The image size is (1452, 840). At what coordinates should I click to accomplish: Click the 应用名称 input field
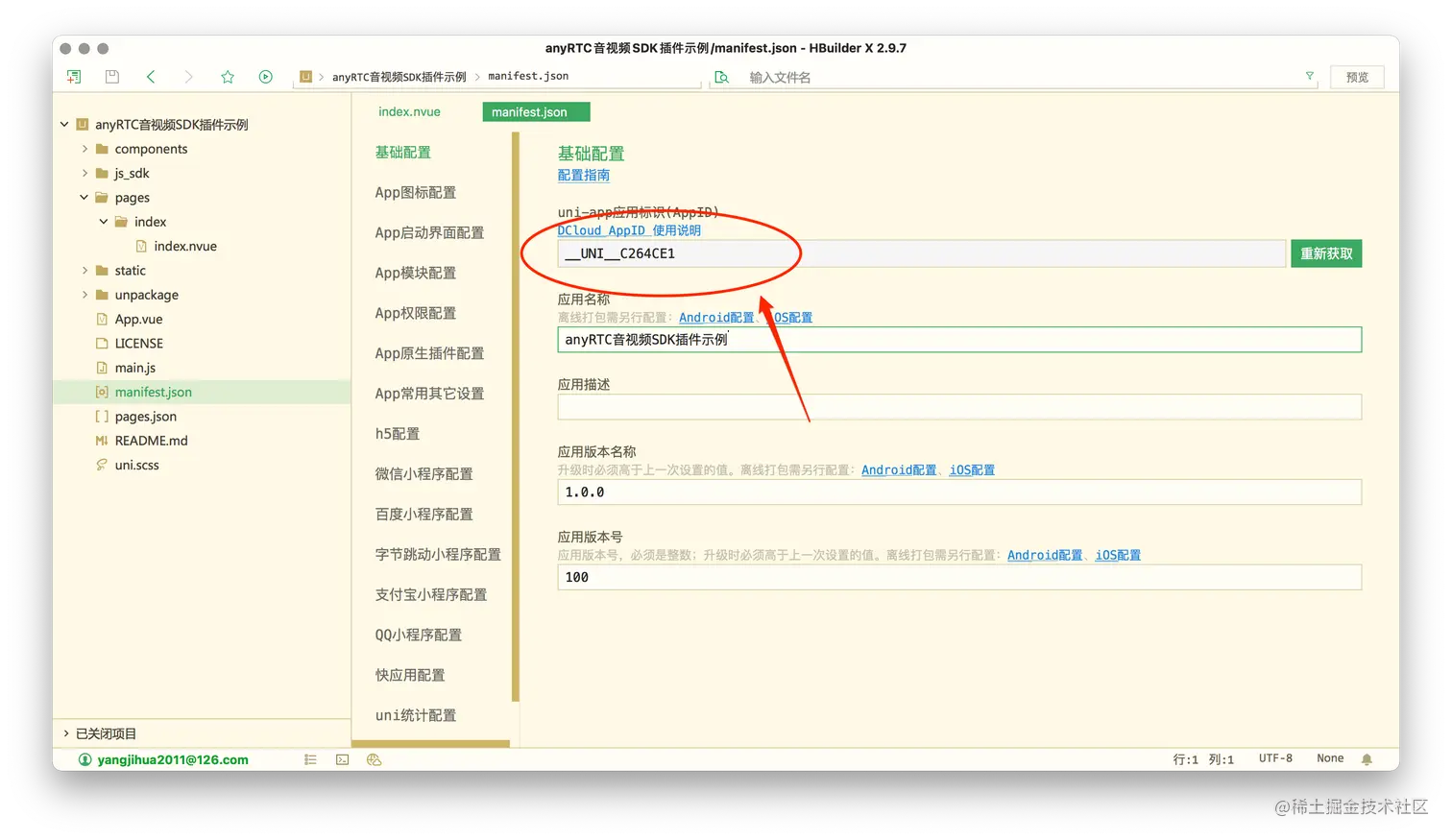click(959, 340)
